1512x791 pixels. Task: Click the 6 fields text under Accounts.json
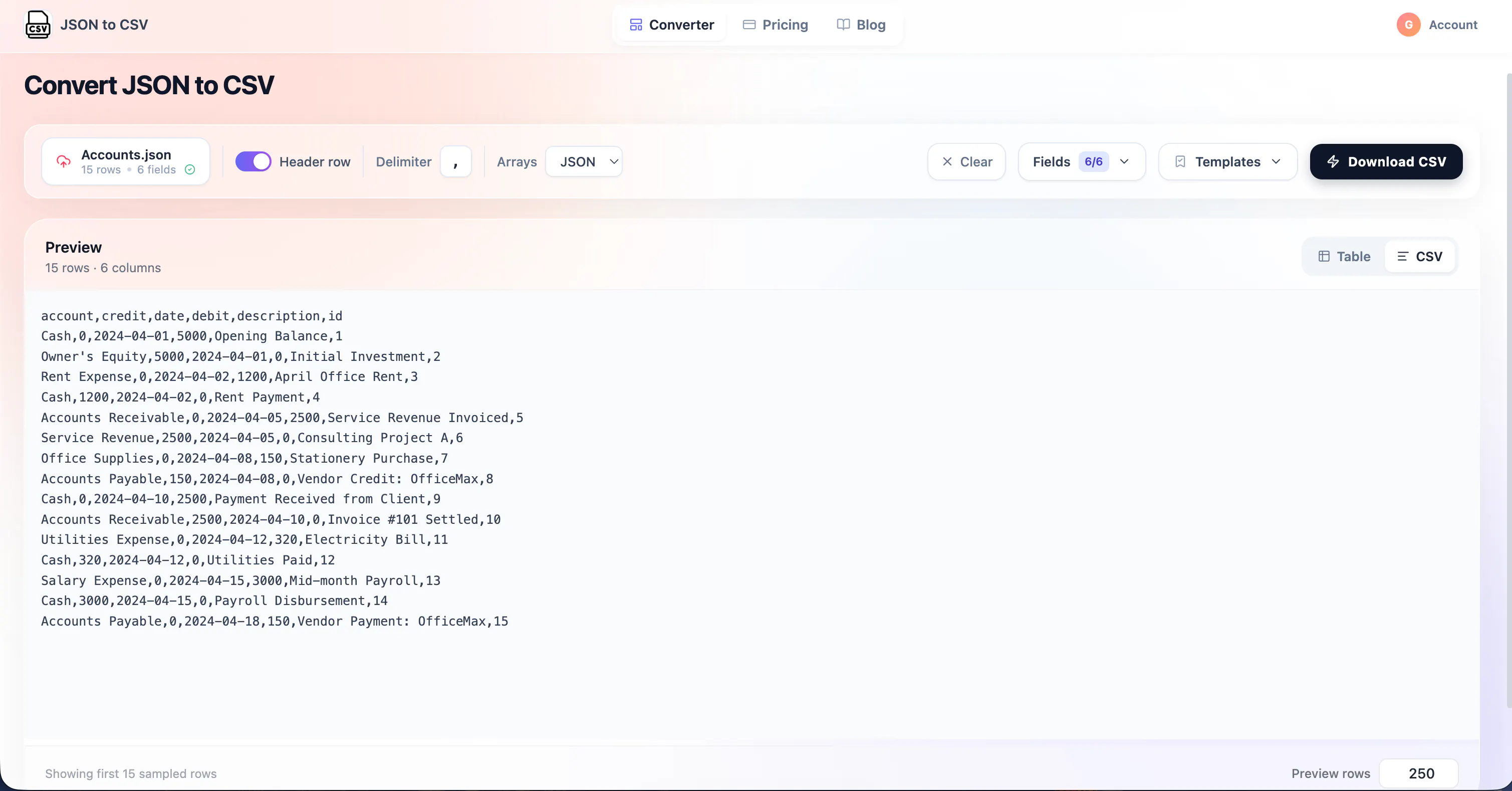pyautogui.click(x=156, y=170)
